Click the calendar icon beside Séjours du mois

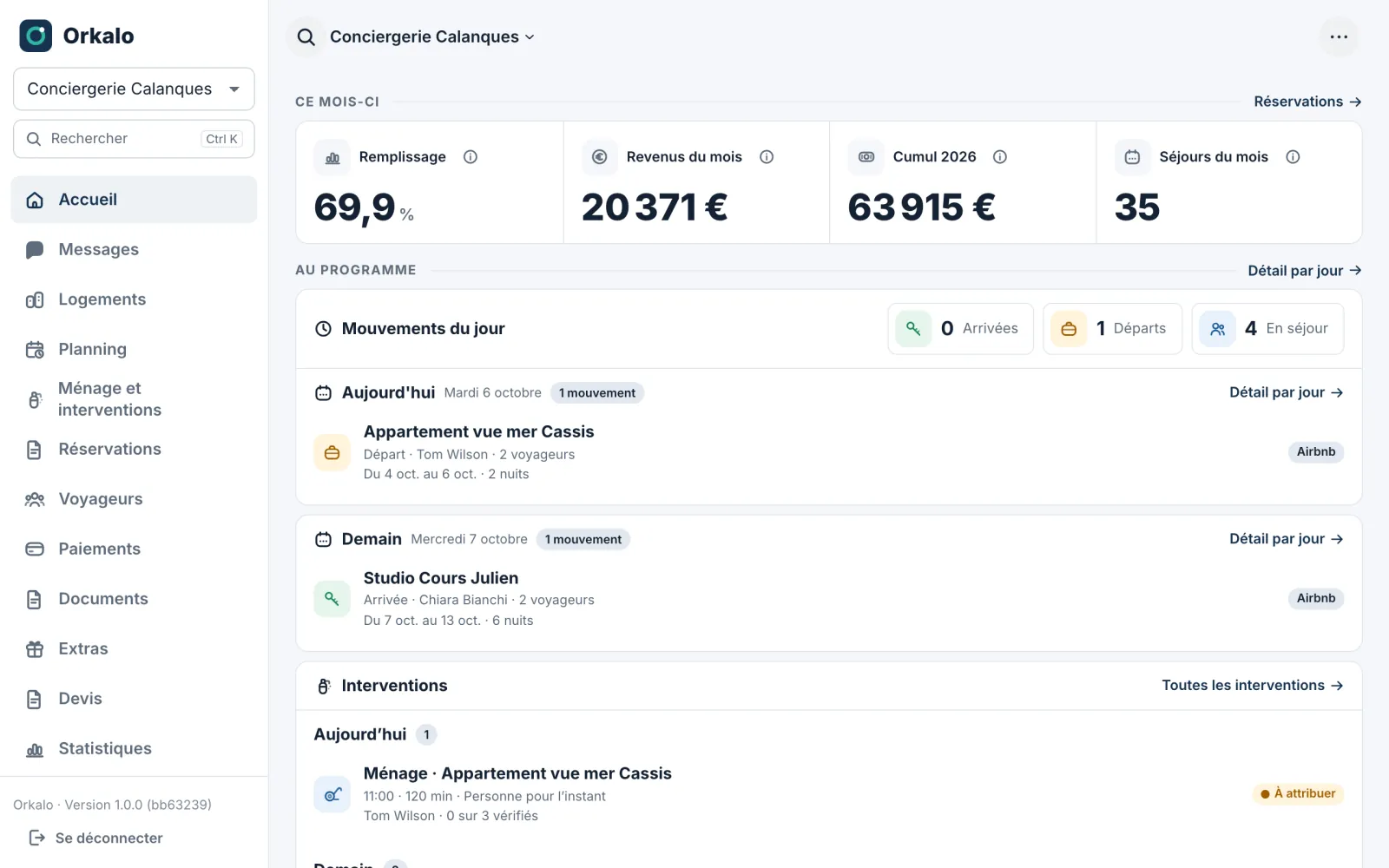point(1132,157)
